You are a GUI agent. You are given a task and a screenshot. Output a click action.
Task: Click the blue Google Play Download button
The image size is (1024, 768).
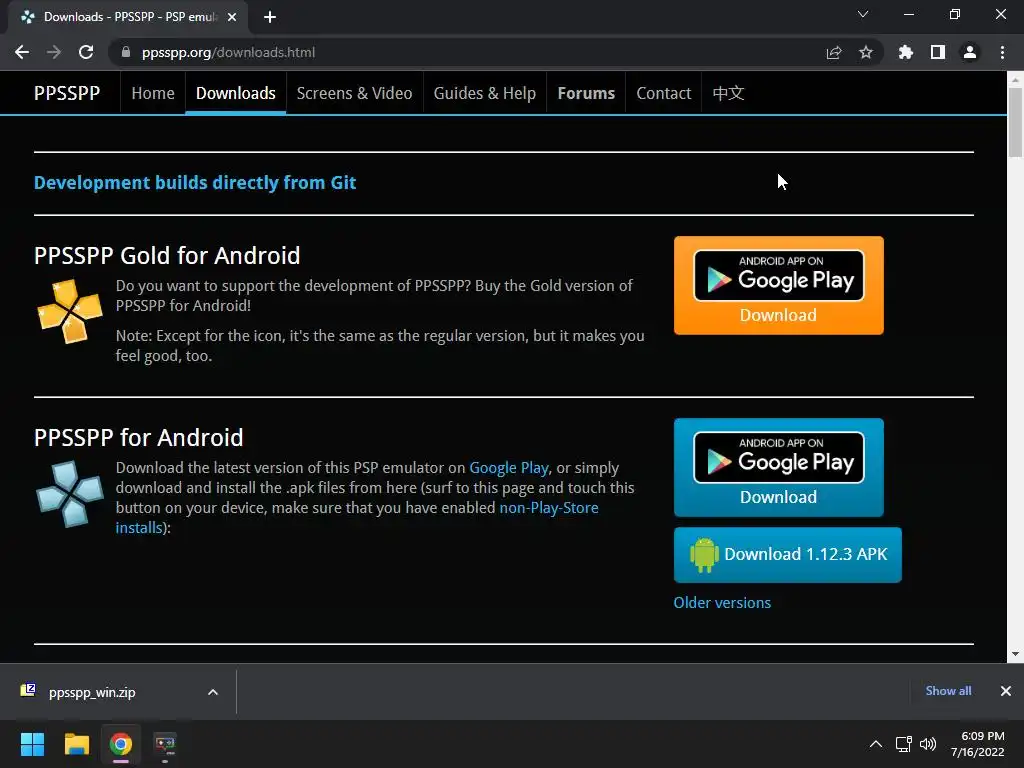(x=778, y=468)
